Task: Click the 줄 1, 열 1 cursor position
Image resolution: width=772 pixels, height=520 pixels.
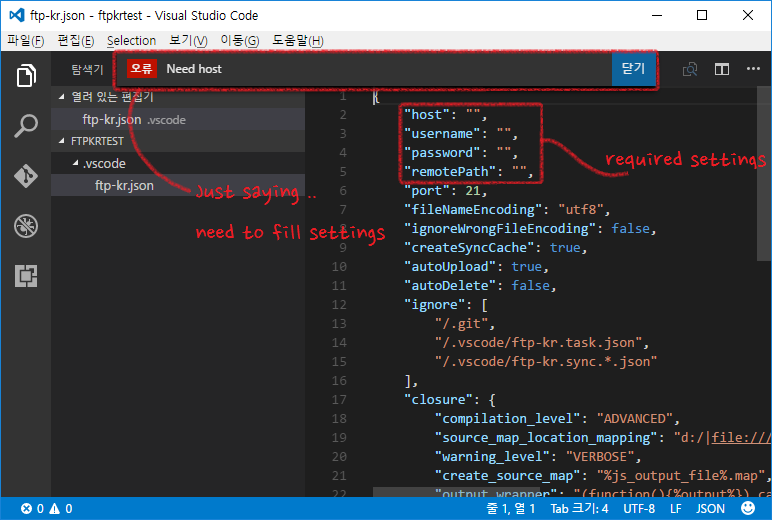Action: tap(511, 509)
